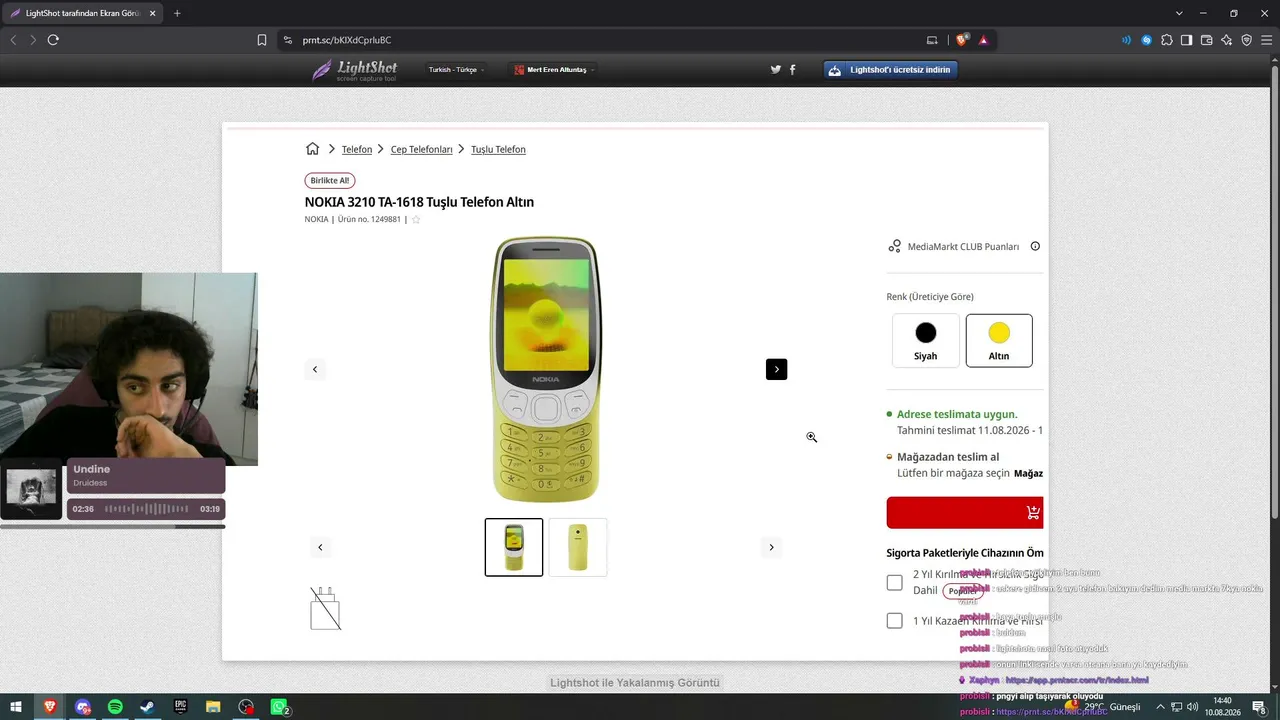Open the LightShot logo homepage link
The image size is (1280, 720).
click(355, 70)
